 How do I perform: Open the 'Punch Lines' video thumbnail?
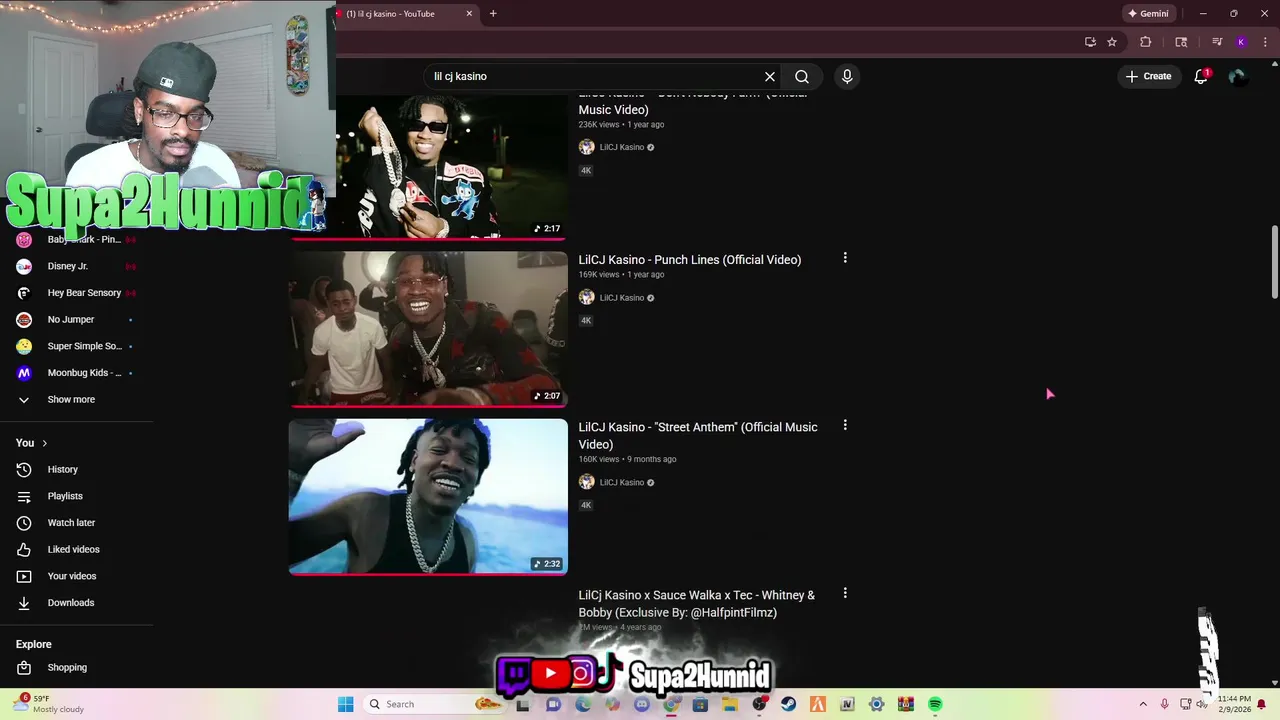[x=428, y=329]
